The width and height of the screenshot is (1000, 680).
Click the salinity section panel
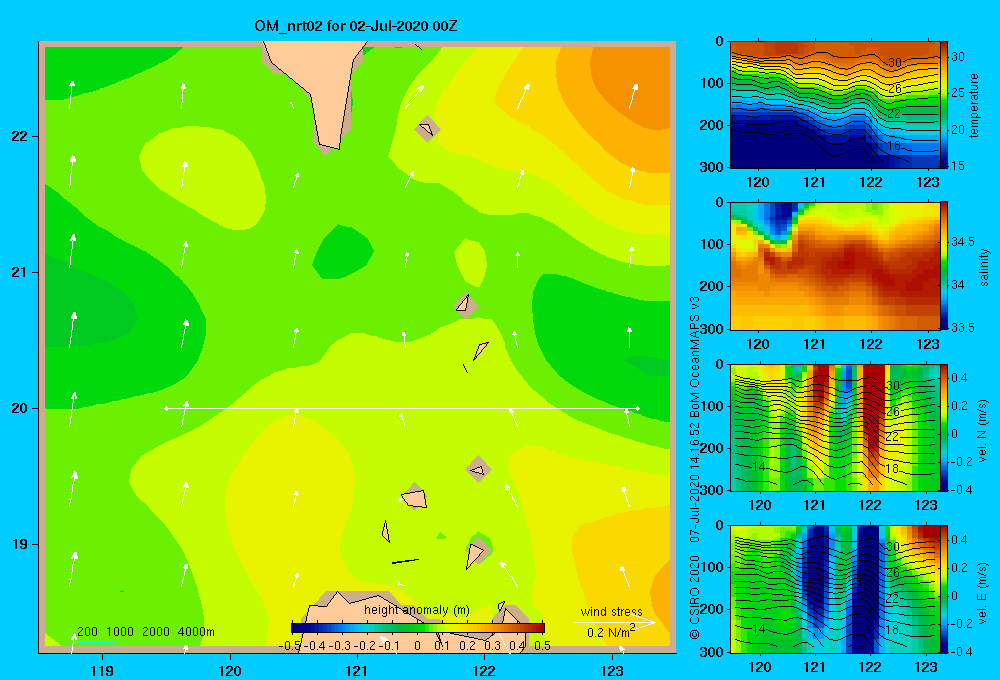(835, 266)
